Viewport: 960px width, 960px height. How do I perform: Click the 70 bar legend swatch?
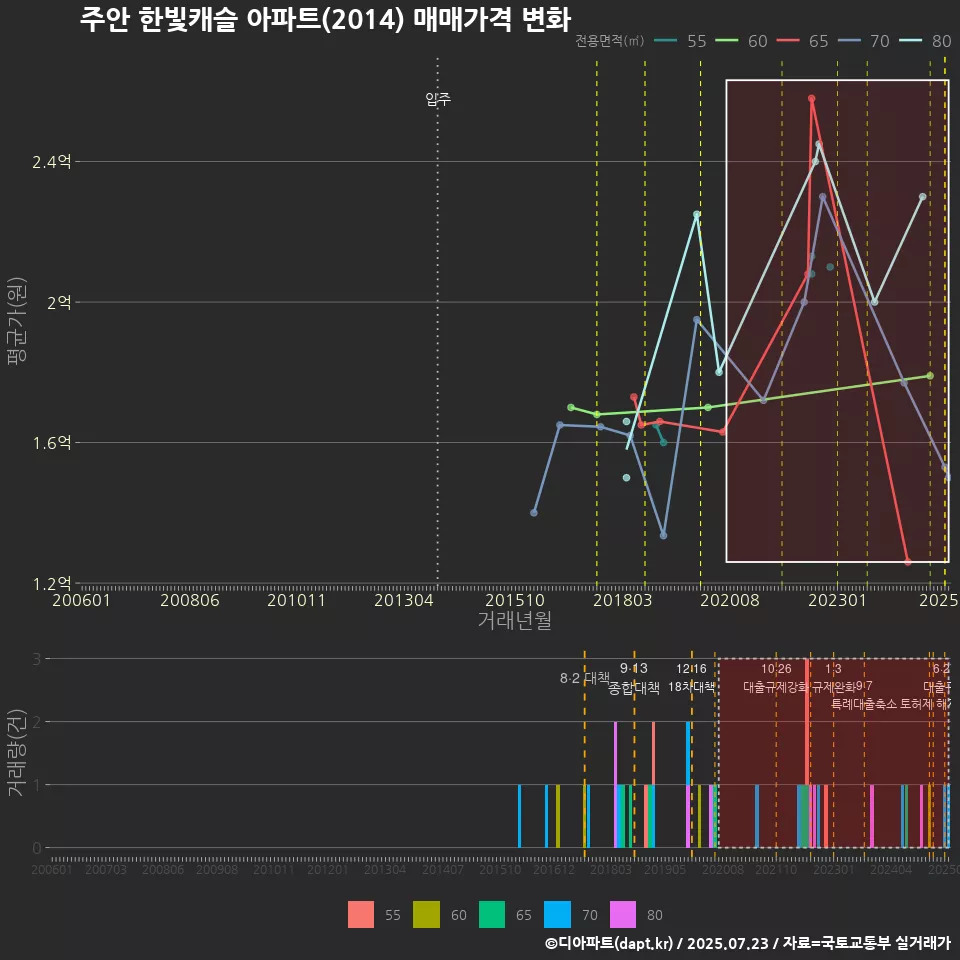pyautogui.click(x=557, y=915)
